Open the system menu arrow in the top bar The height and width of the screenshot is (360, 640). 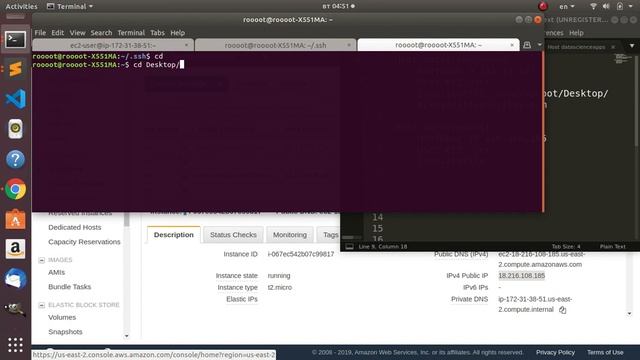coord(630,6)
